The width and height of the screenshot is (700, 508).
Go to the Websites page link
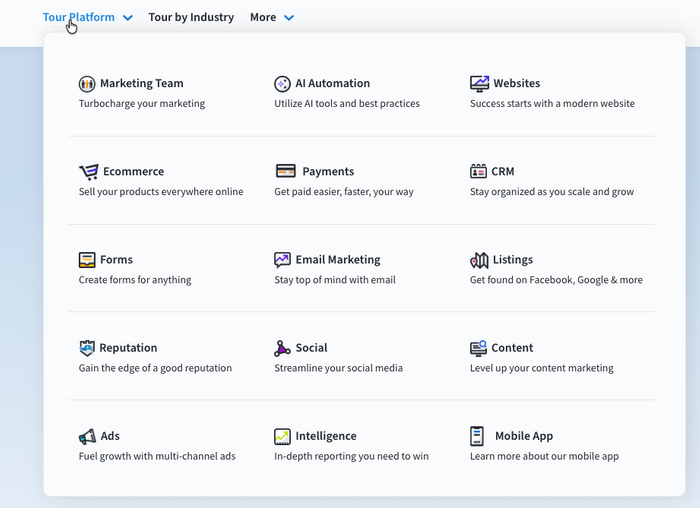(517, 83)
